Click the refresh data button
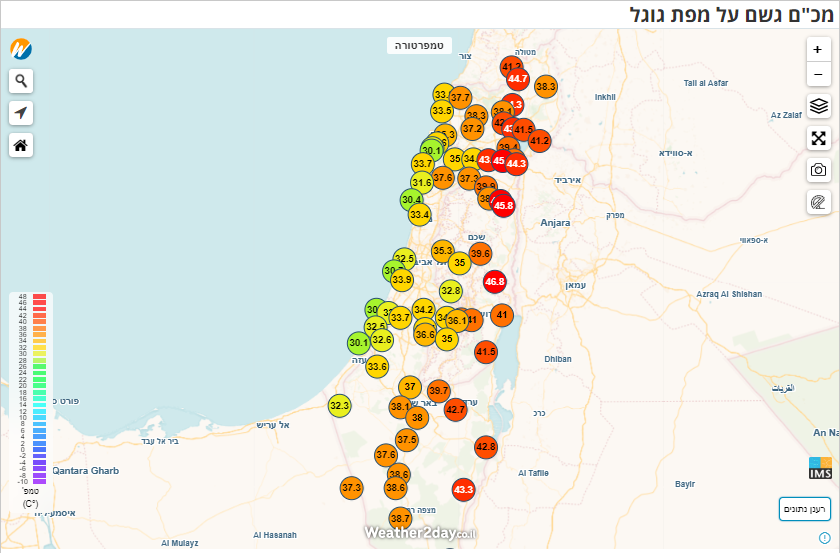 [805, 509]
